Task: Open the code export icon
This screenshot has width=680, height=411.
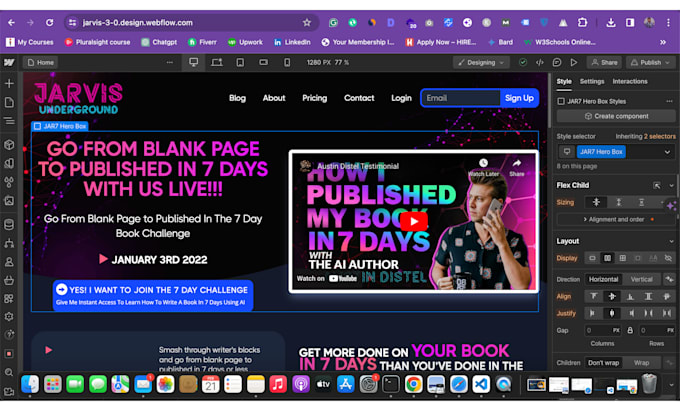Action: tap(539, 62)
